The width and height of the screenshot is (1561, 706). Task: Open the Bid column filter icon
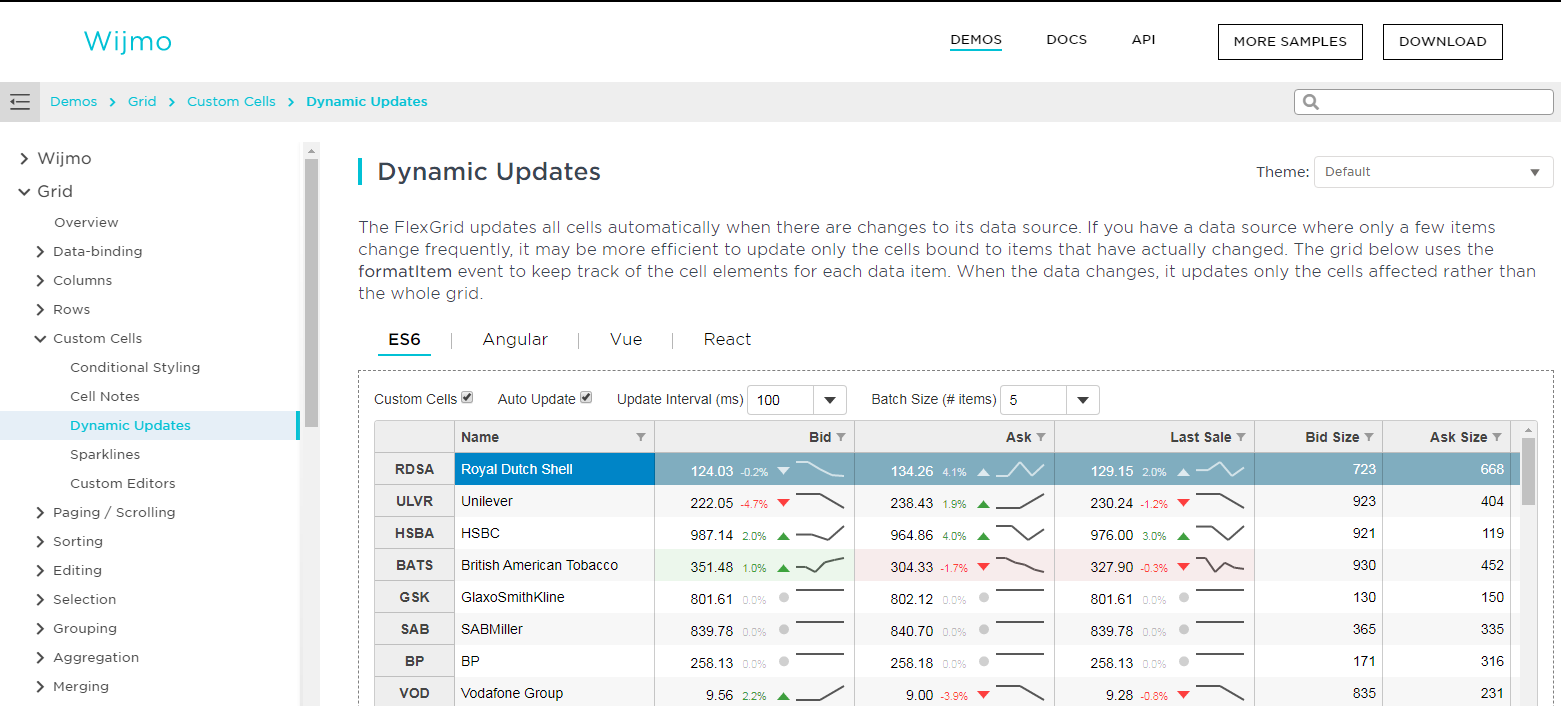click(841, 437)
